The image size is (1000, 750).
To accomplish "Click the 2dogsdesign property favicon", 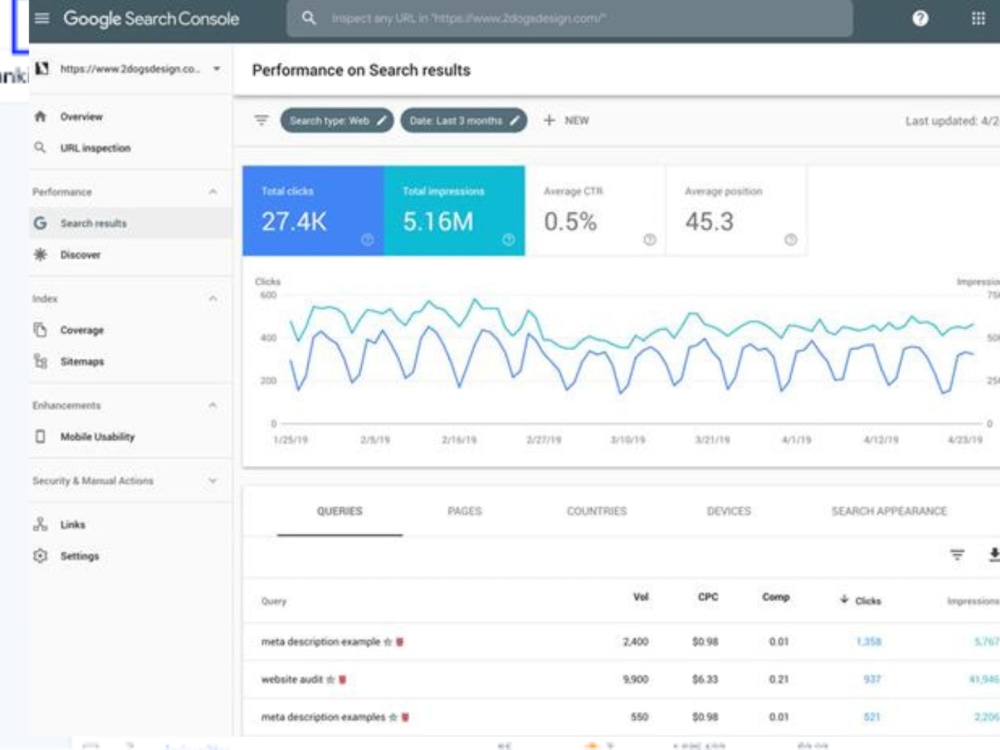I will pos(42,68).
